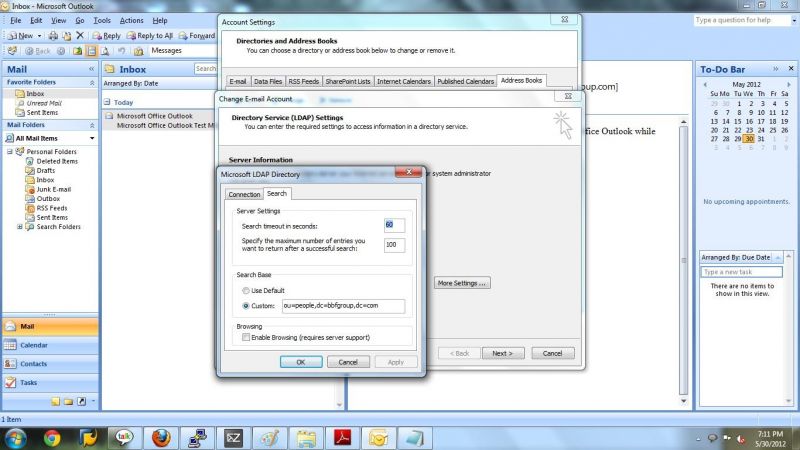Screen dimensions: 800x450
Task: Select May 30 in the calendar
Action: pyautogui.click(x=748, y=139)
